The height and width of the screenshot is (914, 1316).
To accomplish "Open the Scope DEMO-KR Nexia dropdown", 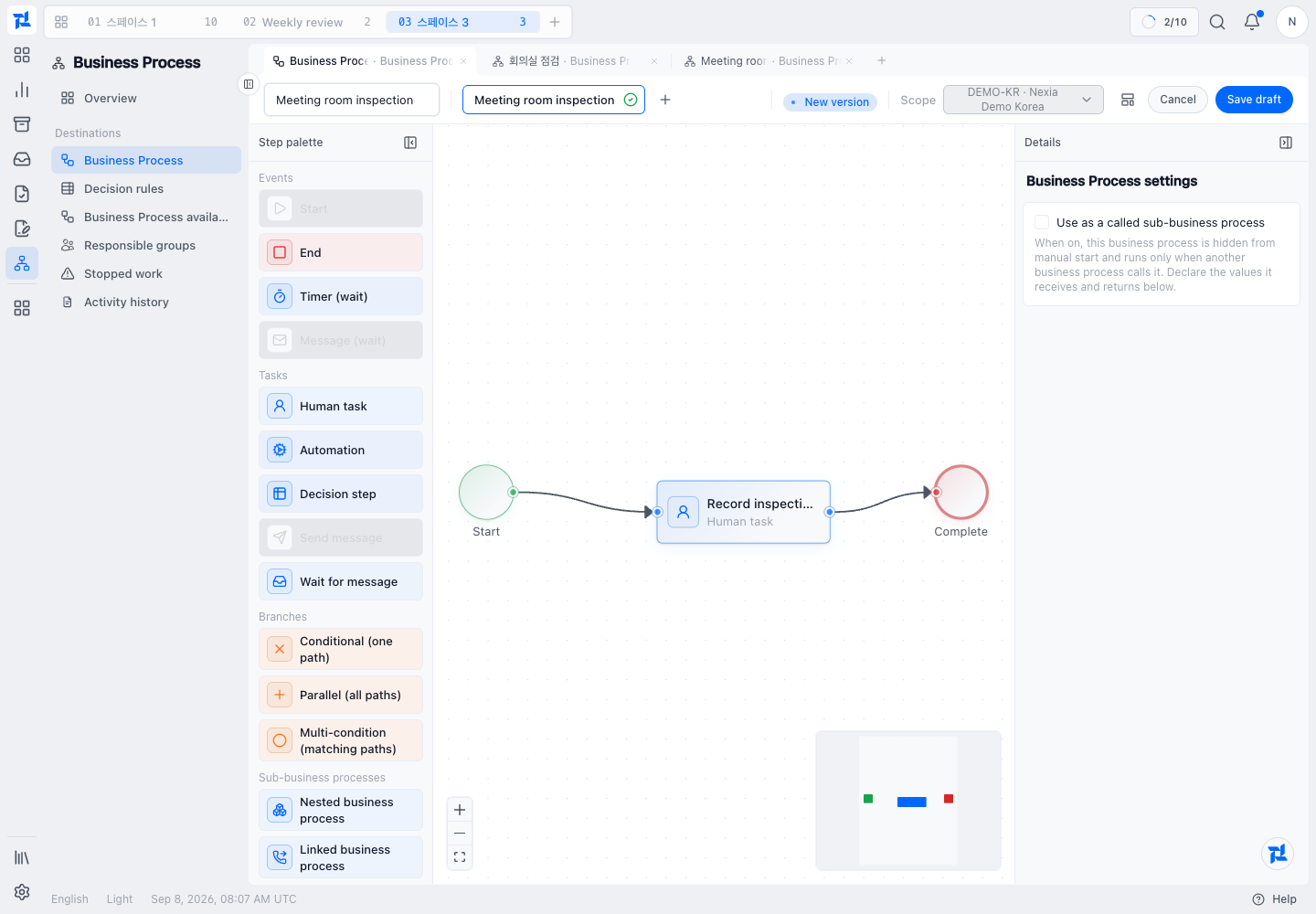I will click(x=1024, y=100).
